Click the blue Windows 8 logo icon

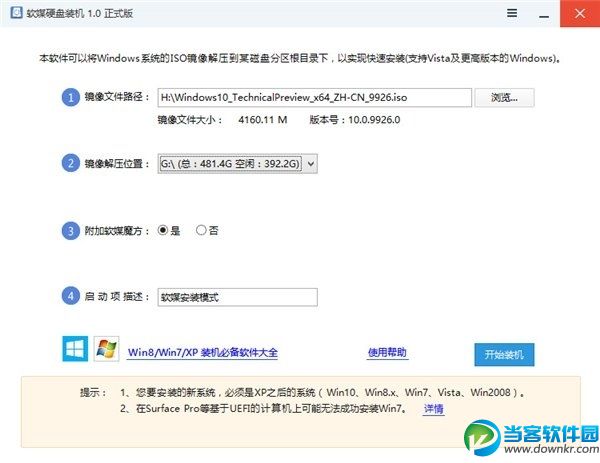coord(75,349)
